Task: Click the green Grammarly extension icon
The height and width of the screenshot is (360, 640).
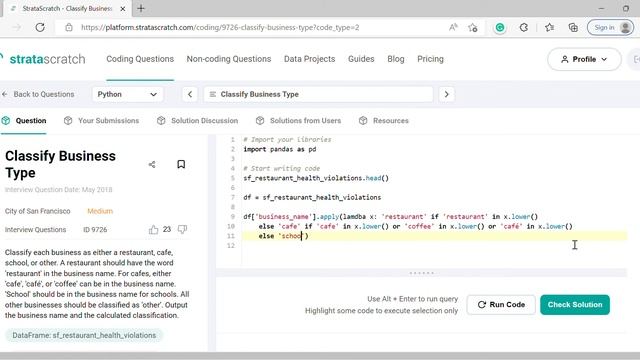Action: point(500,27)
